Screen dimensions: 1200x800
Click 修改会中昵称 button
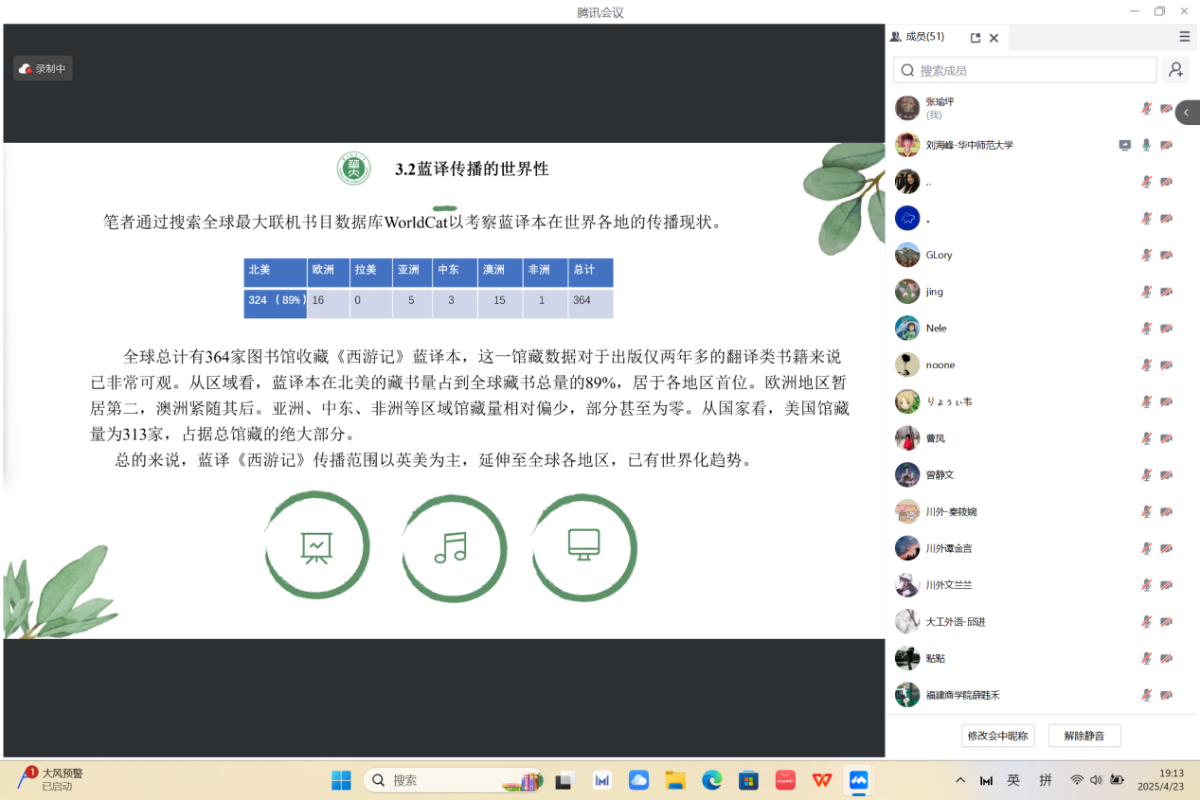click(x=997, y=736)
